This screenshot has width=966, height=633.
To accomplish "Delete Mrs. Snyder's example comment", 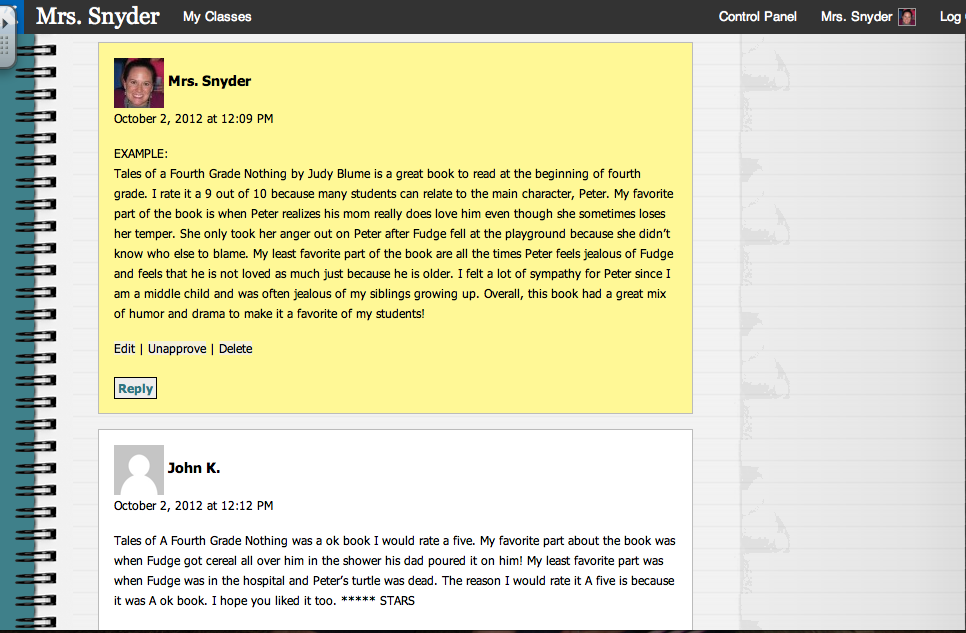I will tap(235, 349).
